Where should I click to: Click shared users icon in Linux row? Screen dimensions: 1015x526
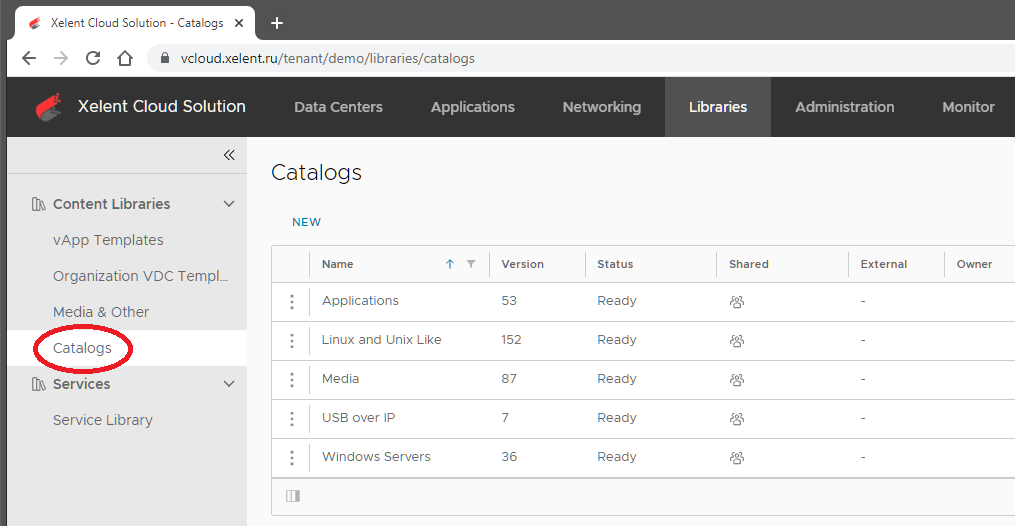737,340
